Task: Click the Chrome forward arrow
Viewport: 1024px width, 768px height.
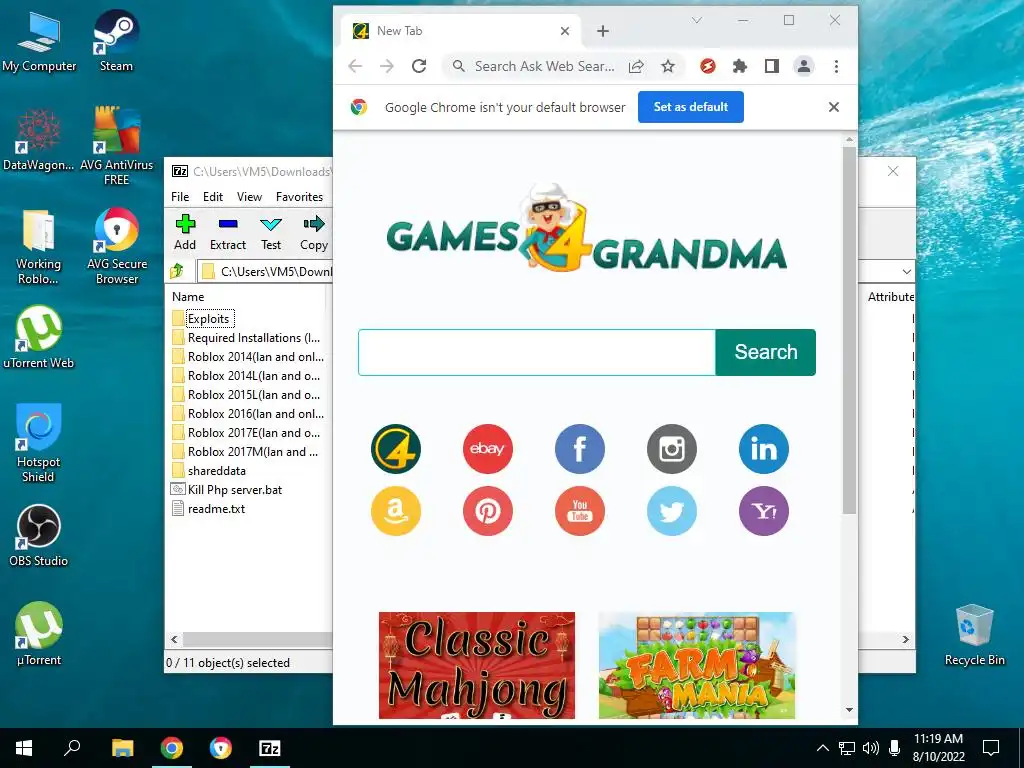Action: 387,66
